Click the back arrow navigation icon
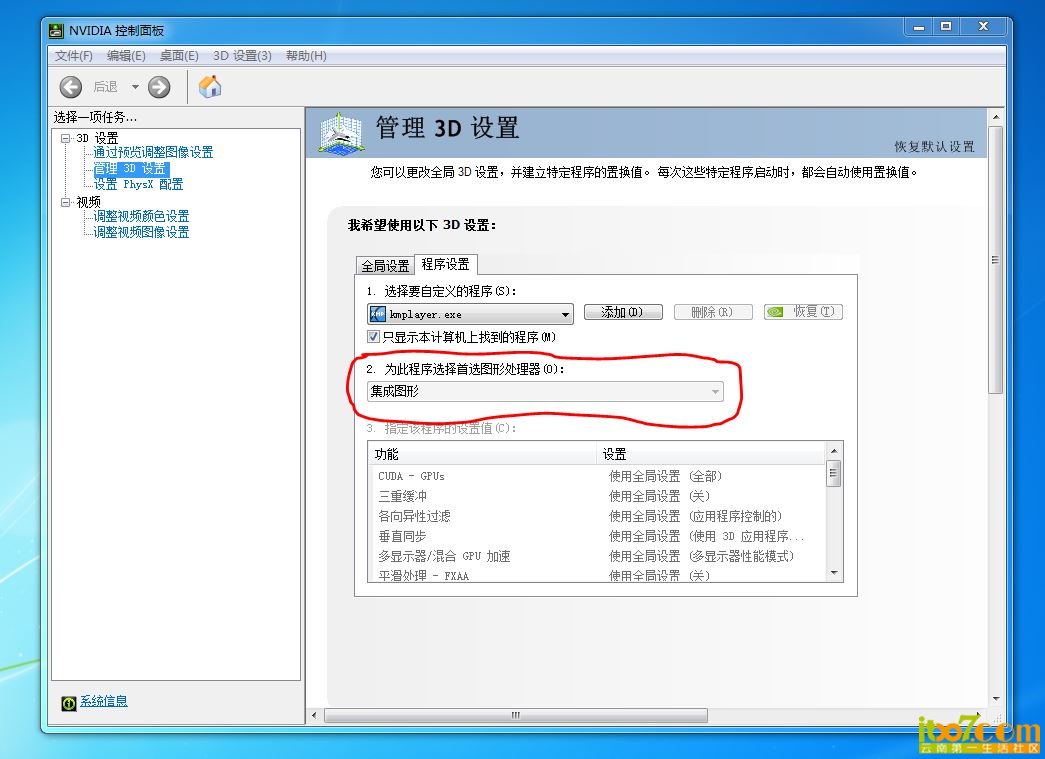 tap(71, 87)
